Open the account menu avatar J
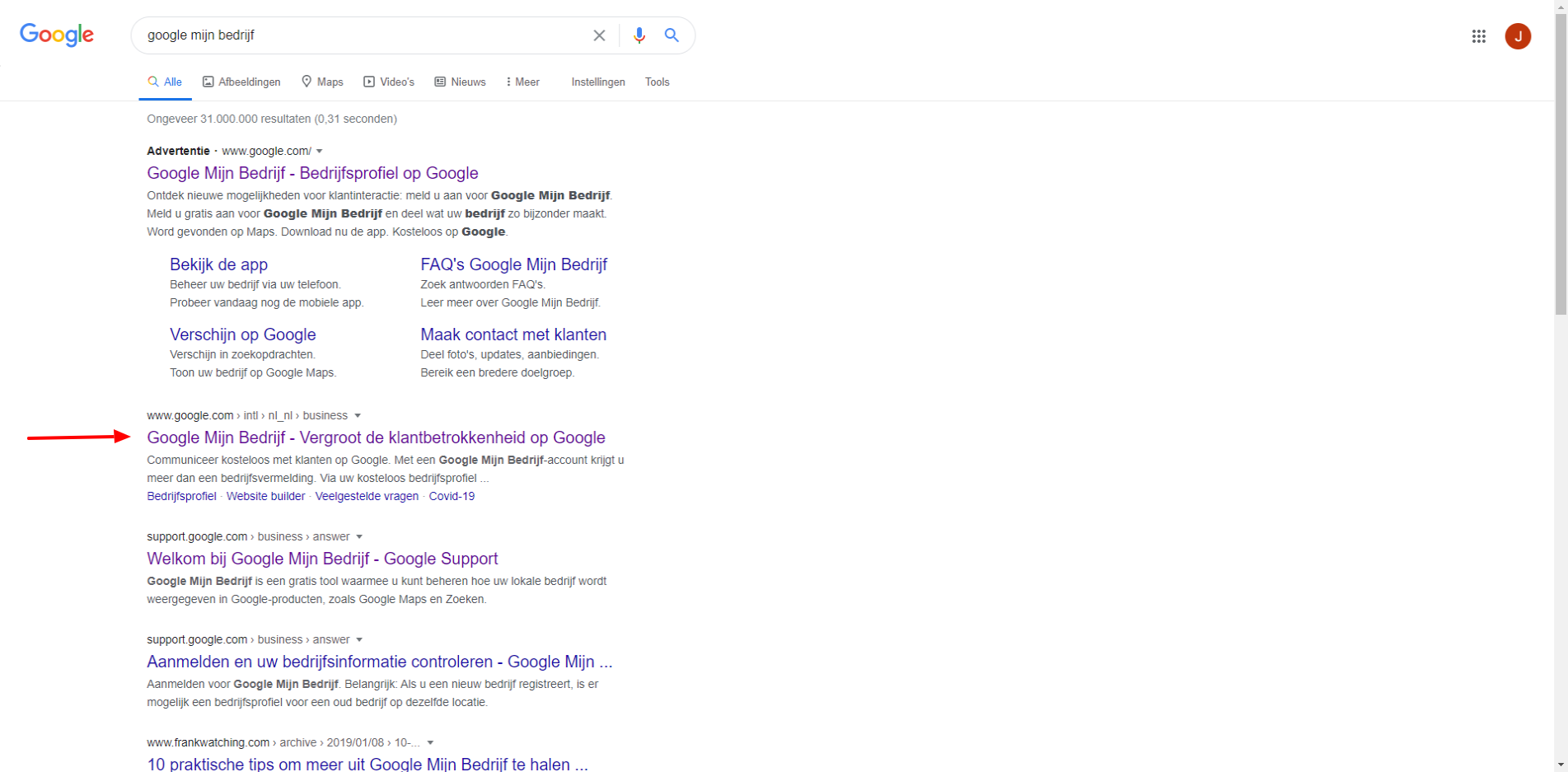Image resolution: width=1568 pixels, height=772 pixels. 1518,36
